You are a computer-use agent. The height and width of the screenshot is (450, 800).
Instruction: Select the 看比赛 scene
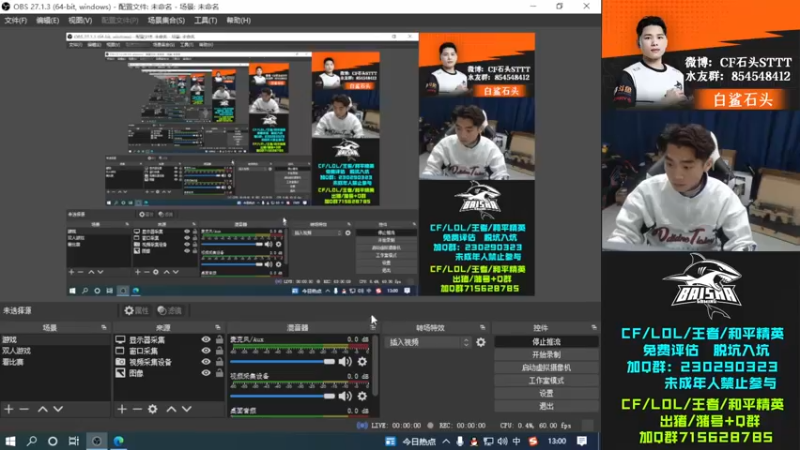55,362
